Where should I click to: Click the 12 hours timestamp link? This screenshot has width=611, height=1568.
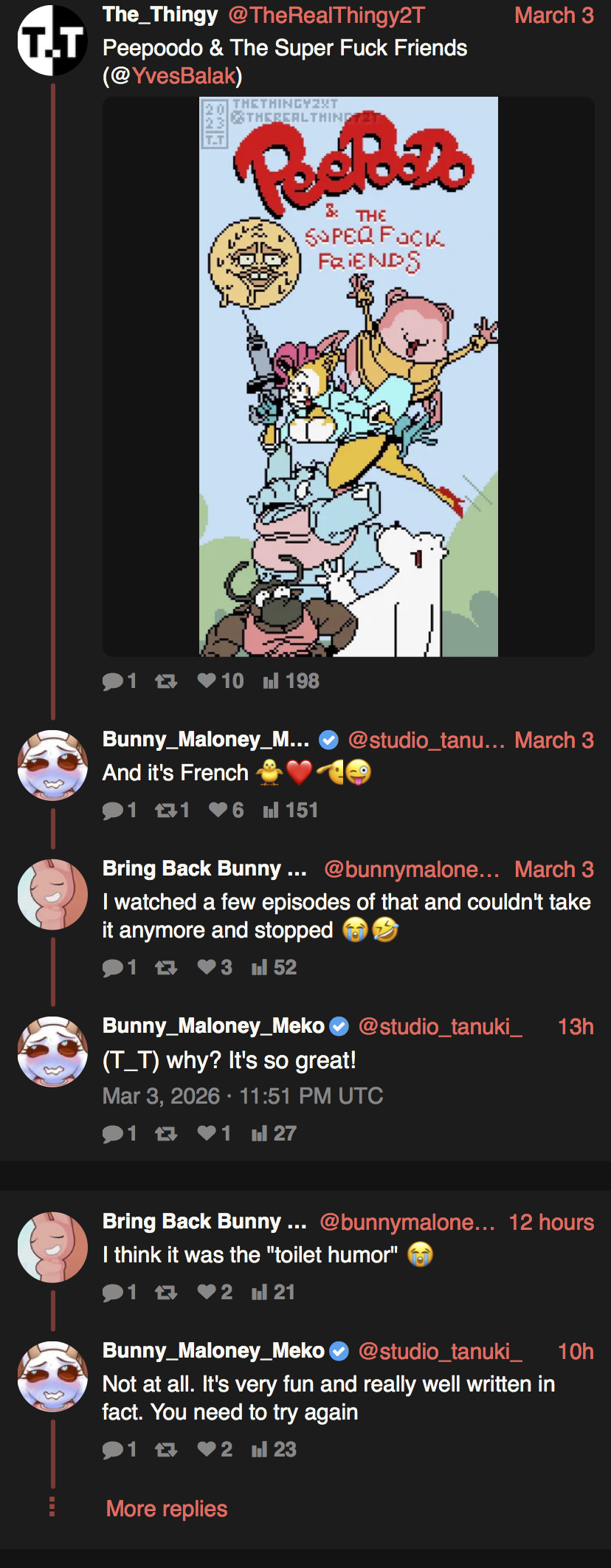[x=550, y=1223]
